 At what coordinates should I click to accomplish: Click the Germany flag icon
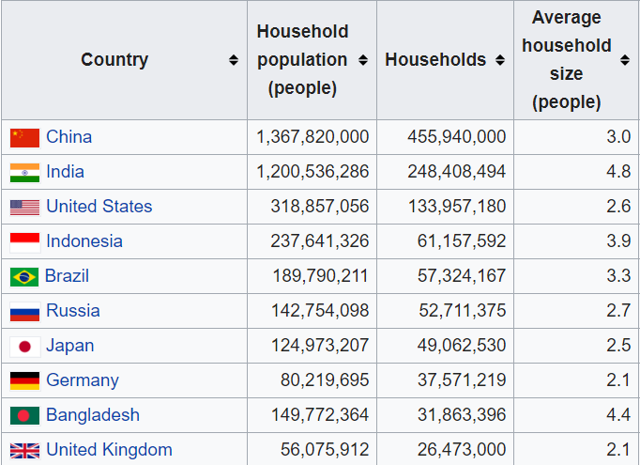point(25,380)
